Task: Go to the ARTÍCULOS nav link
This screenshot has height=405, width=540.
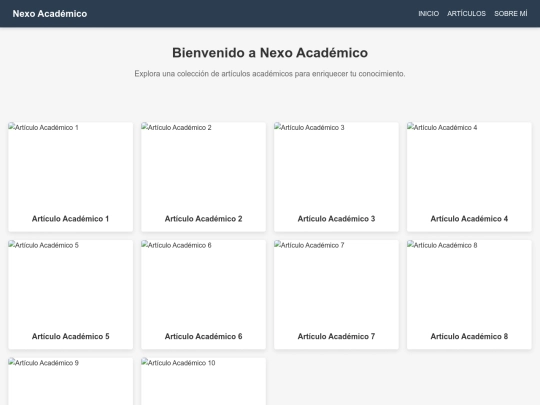Action: pyautogui.click(x=466, y=14)
